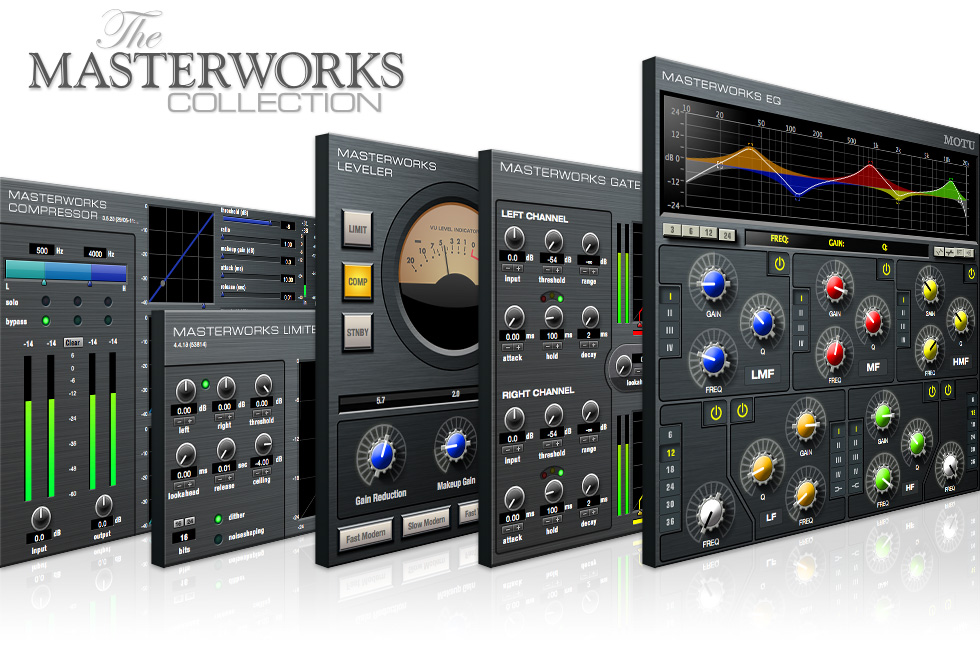Click Limiter lookahead knob
This screenshot has width=980, height=646.
(185, 454)
